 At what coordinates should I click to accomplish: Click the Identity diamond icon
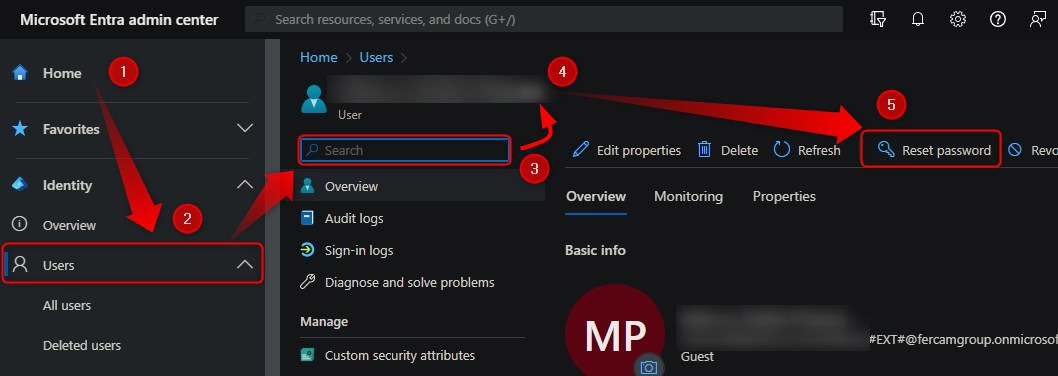pos(20,184)
